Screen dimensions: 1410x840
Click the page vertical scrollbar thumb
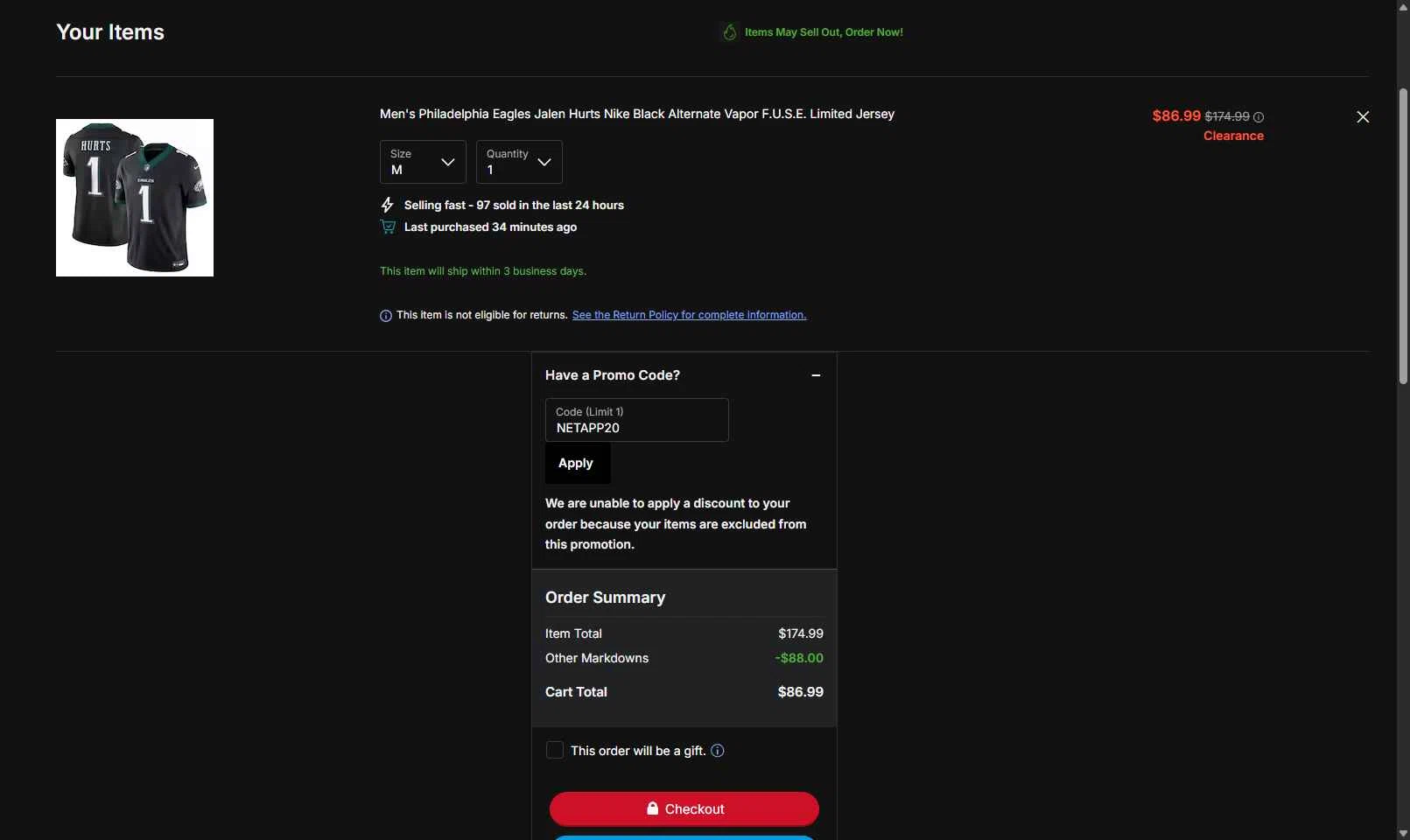[1403, 236]
